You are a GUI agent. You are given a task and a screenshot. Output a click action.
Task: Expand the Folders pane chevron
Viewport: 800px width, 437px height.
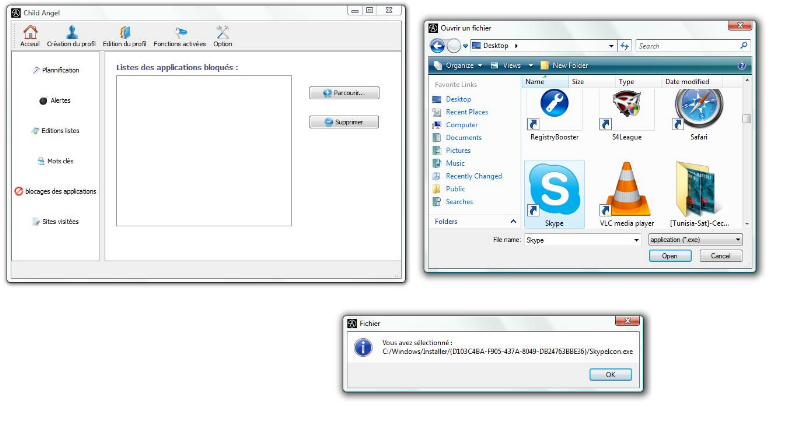513,221
